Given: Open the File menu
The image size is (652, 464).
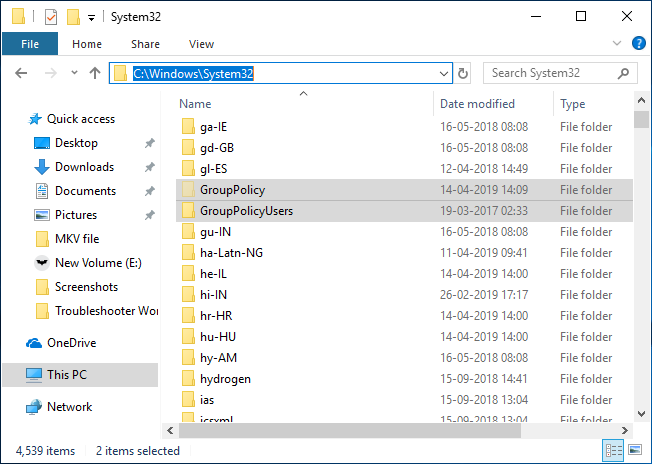Looking at the screenshot, I should [30, 44].
